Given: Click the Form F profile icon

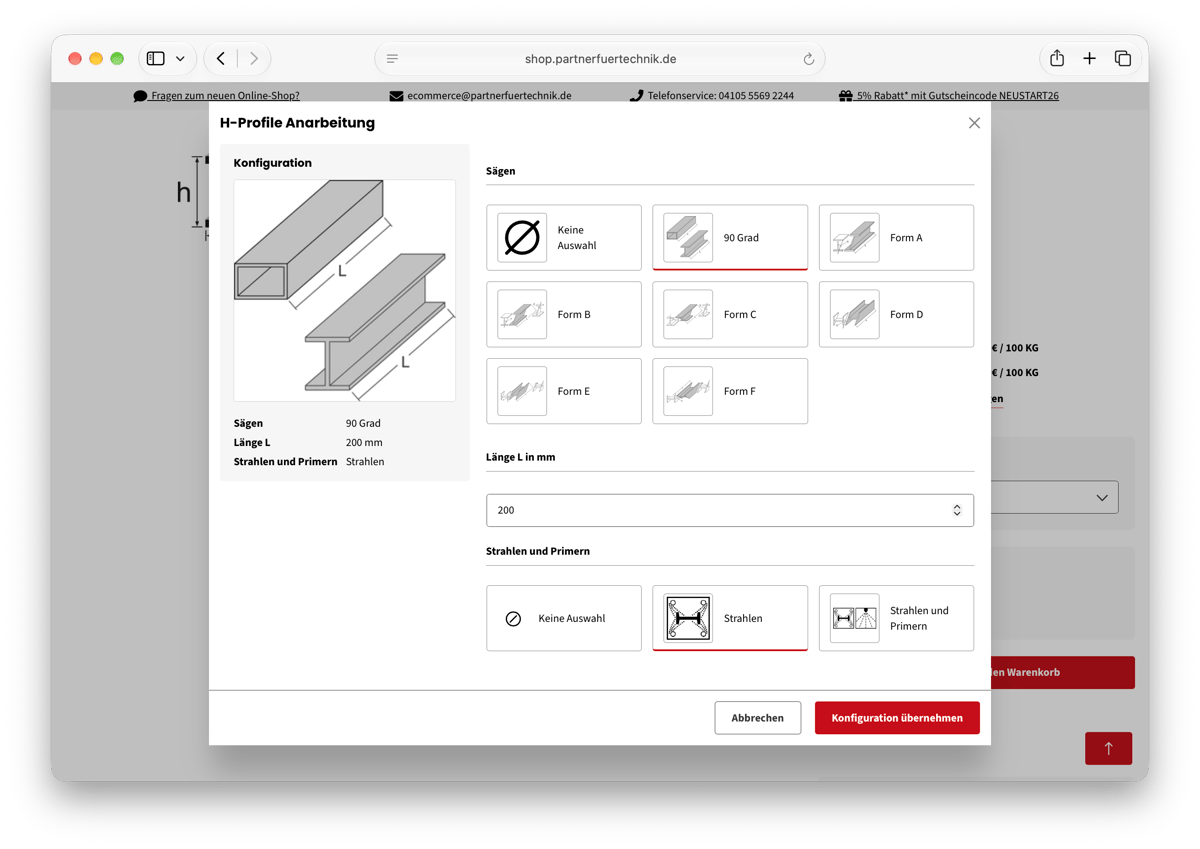Looking at the screenshot, I should (688, 392).
